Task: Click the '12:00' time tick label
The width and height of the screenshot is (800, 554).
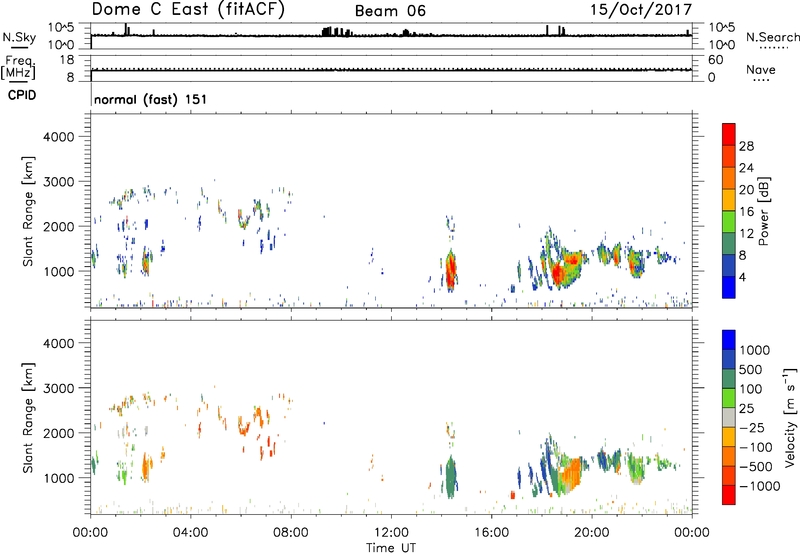Action: (391, 533)
